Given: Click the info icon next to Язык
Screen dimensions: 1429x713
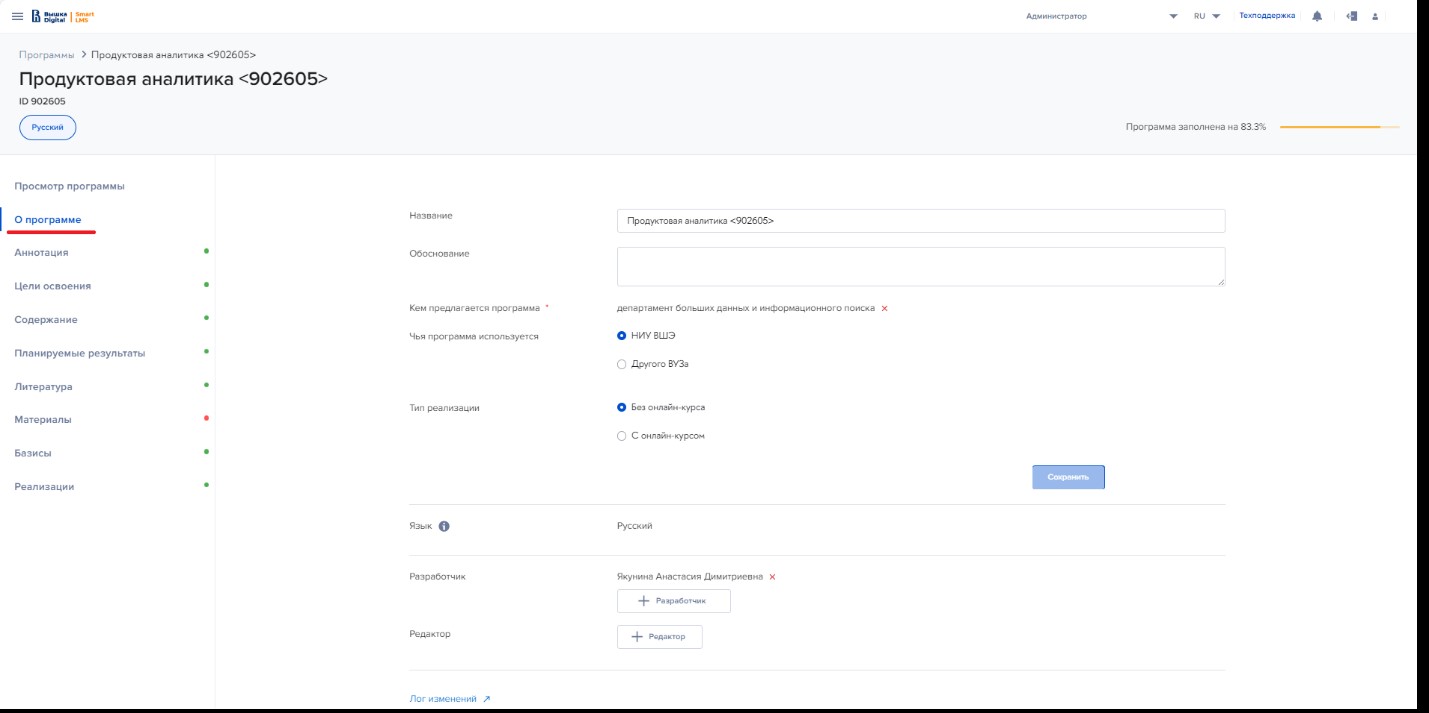Looking at the screenshot, I should [444, 526].
